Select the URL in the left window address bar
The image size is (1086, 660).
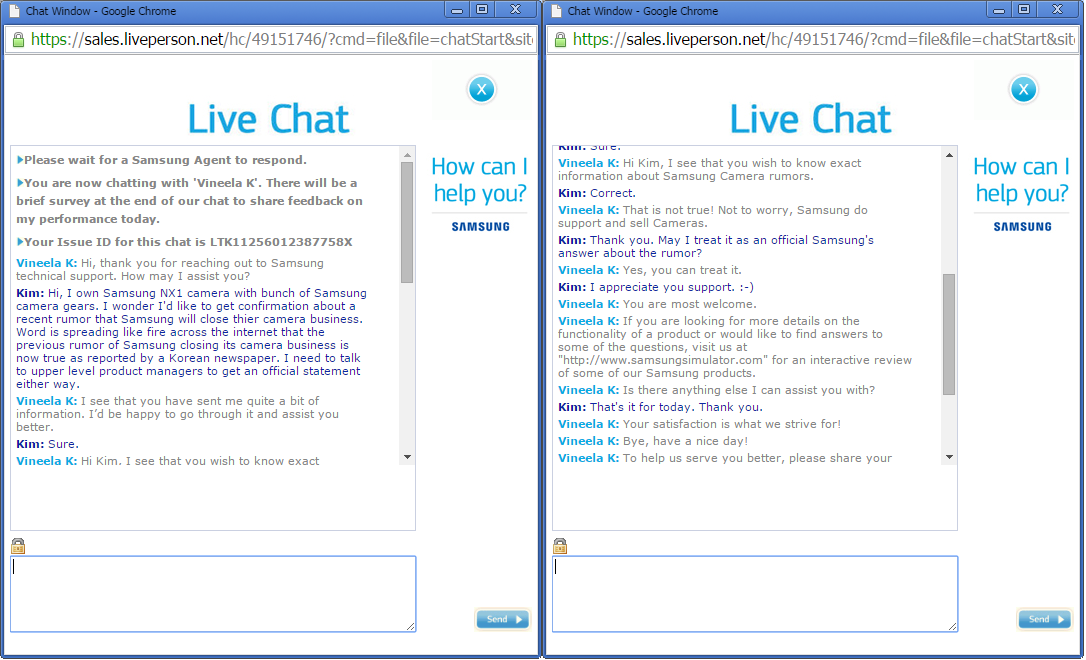click(282, 40)
